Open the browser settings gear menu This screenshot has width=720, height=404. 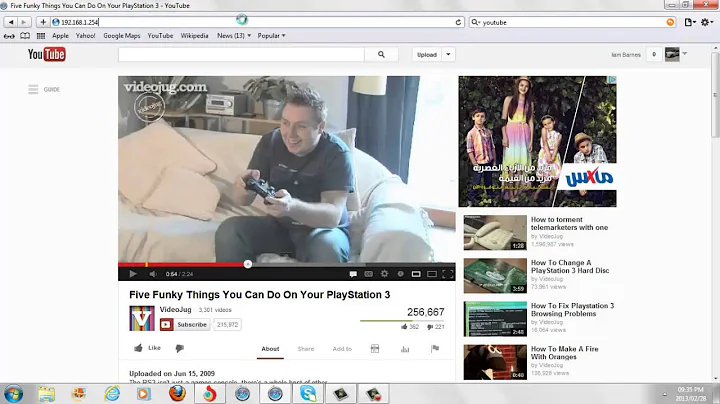(x=707, y=22)
